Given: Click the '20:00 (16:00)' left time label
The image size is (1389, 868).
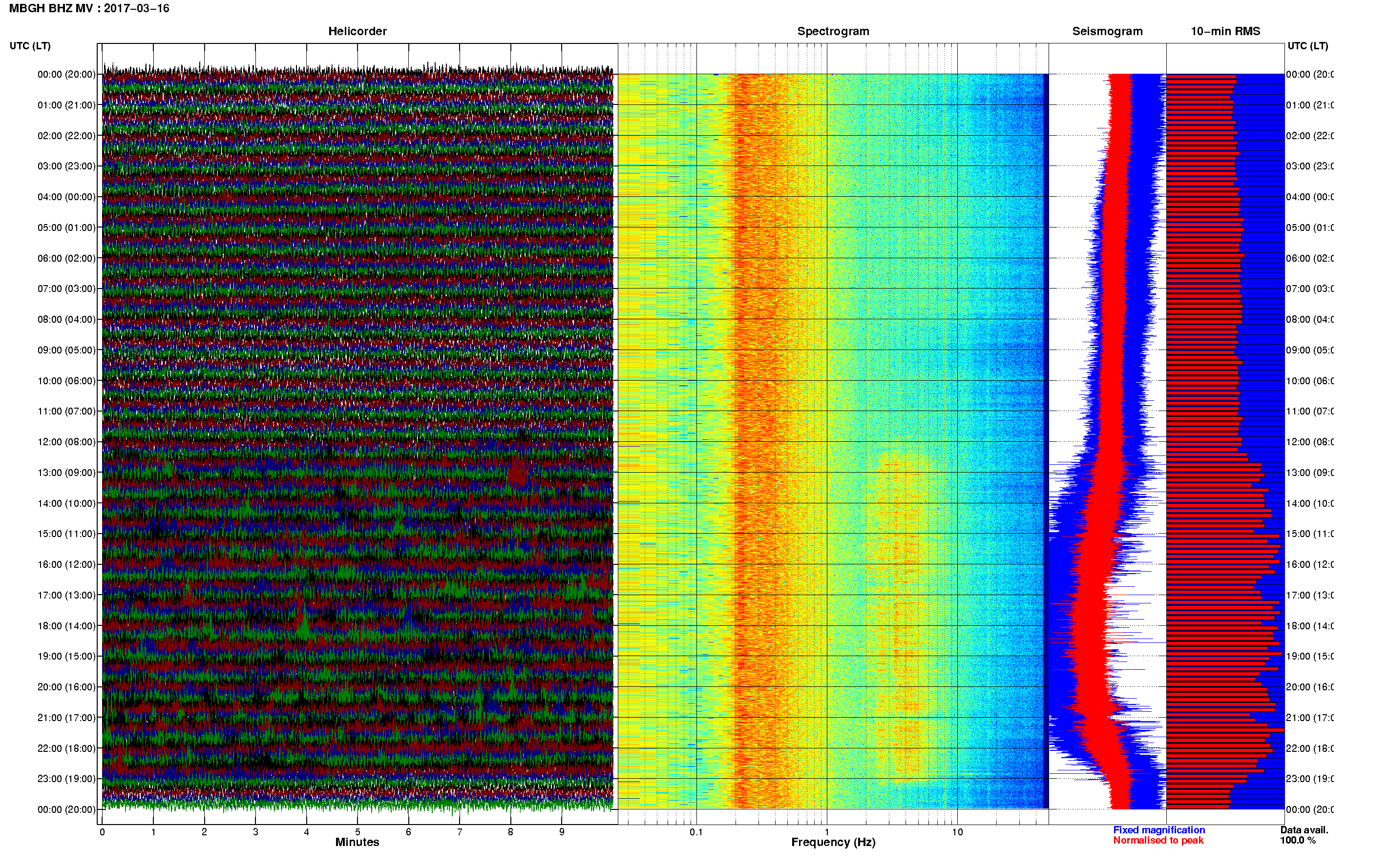Looking at the screenshot, I should tap(66, 687).
